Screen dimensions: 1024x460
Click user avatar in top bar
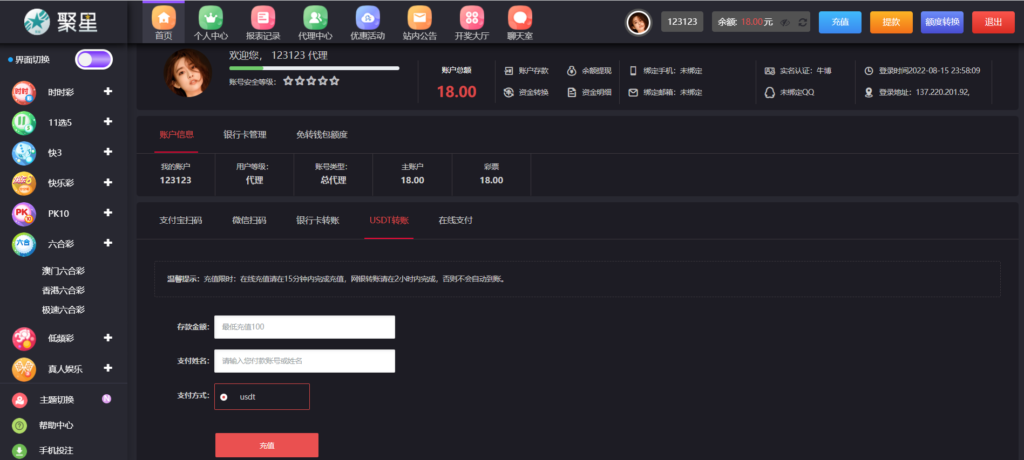637,22
